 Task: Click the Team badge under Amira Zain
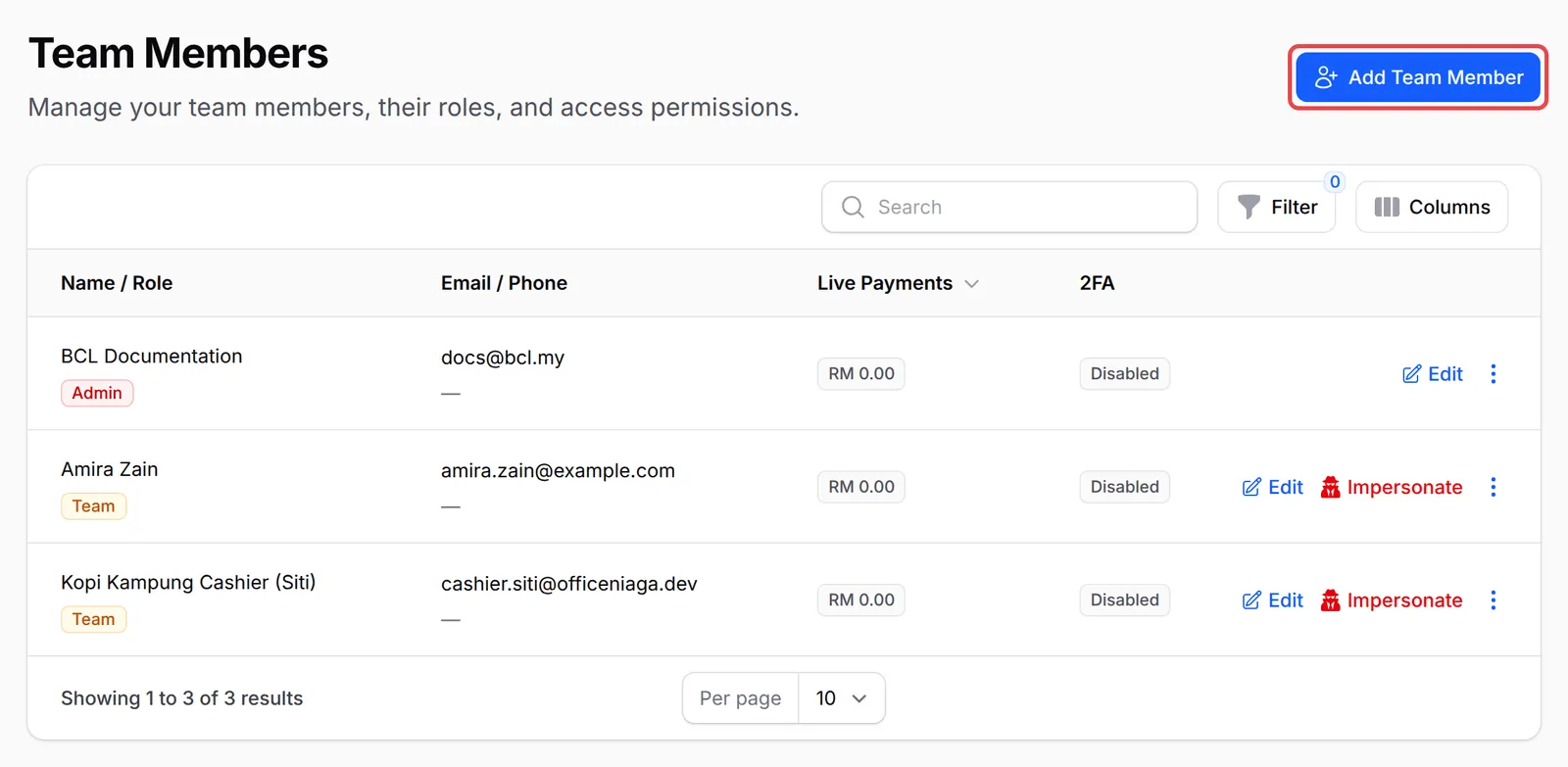point(93,506)
